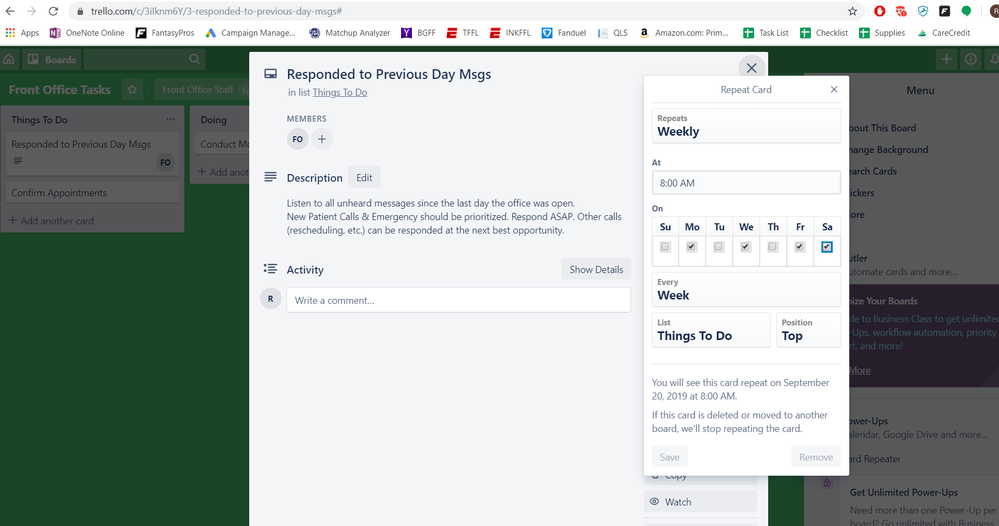Open the Fanduel bookmark

click(564, 32)
